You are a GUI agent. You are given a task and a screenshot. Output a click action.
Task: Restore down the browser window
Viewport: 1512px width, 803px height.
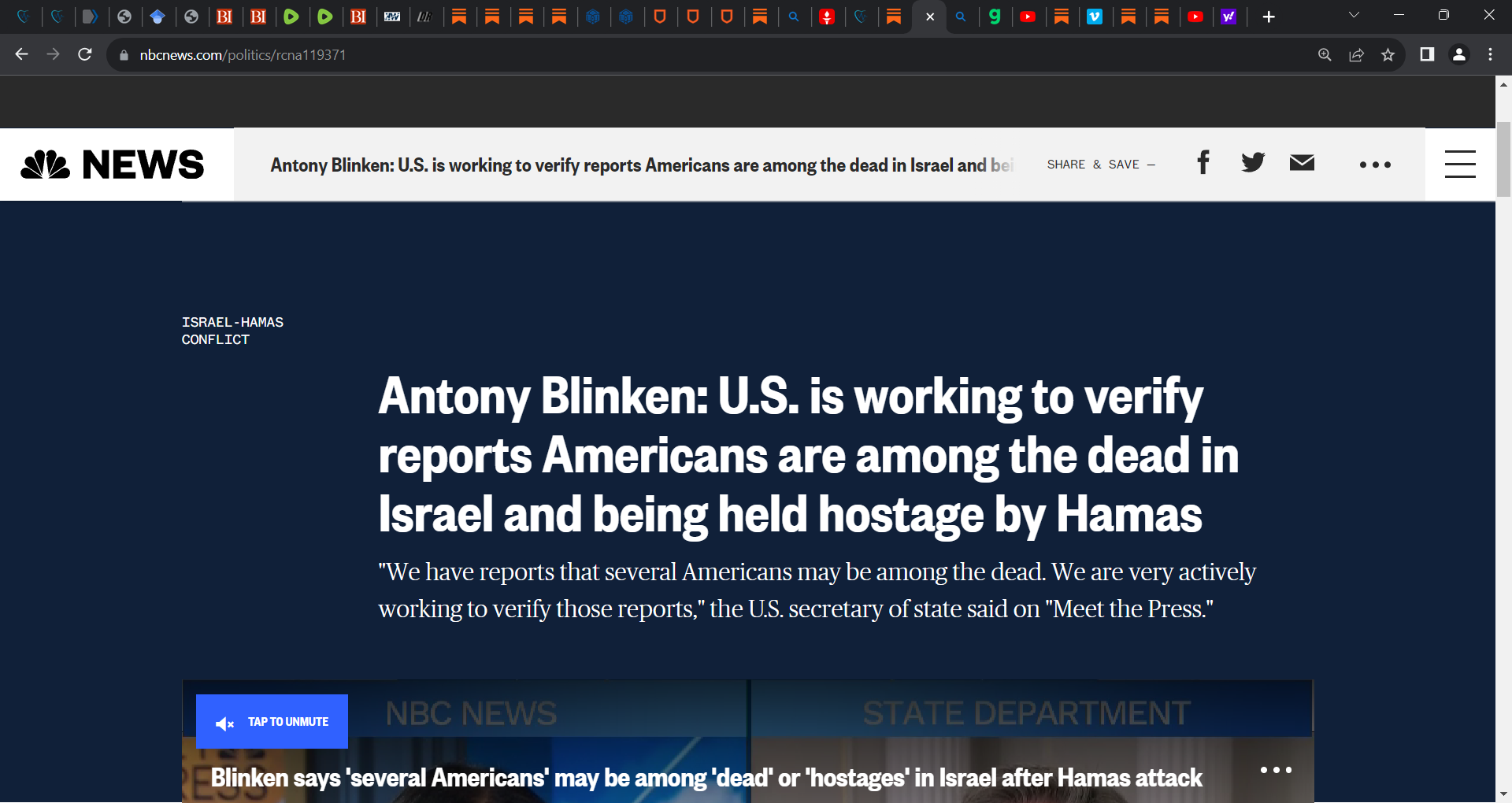(x=1443, y=15)
